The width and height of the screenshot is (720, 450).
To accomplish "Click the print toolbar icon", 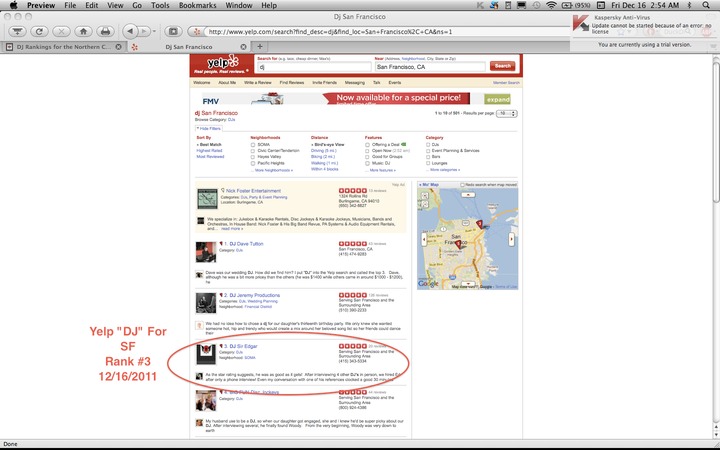I will [105, 31].
